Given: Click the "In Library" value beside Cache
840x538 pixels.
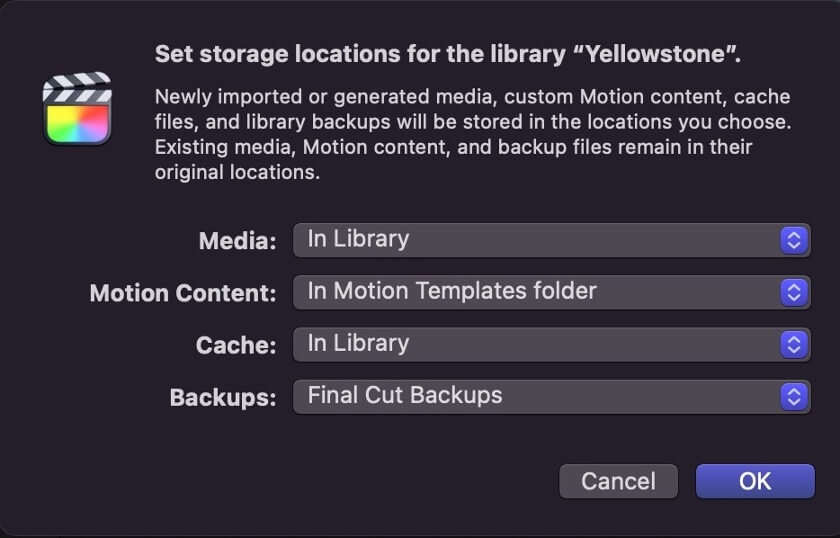Looking at the screenshot, I should [358, 343].
